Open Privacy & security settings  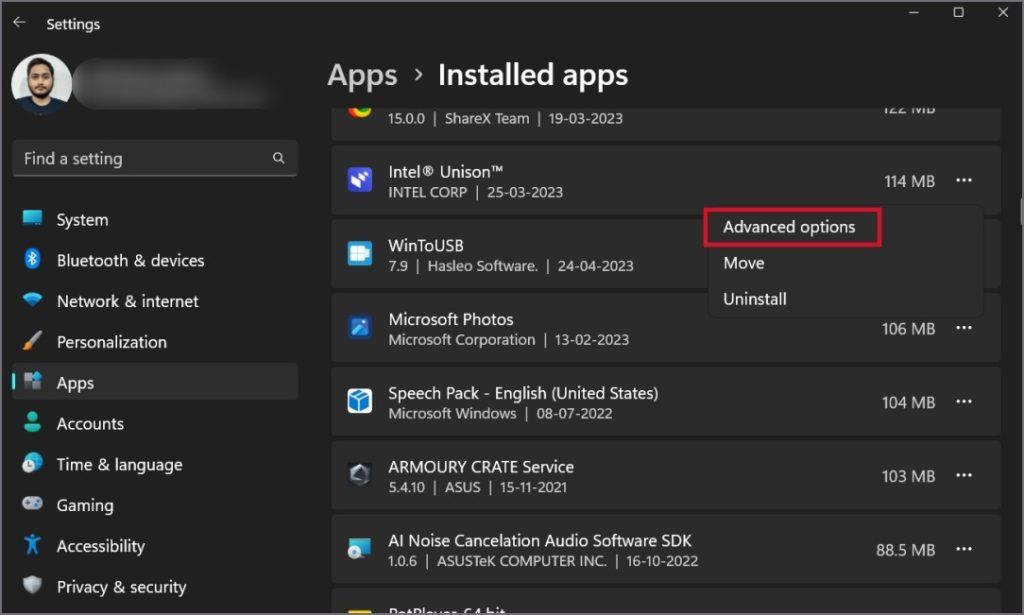click(155, 587)
